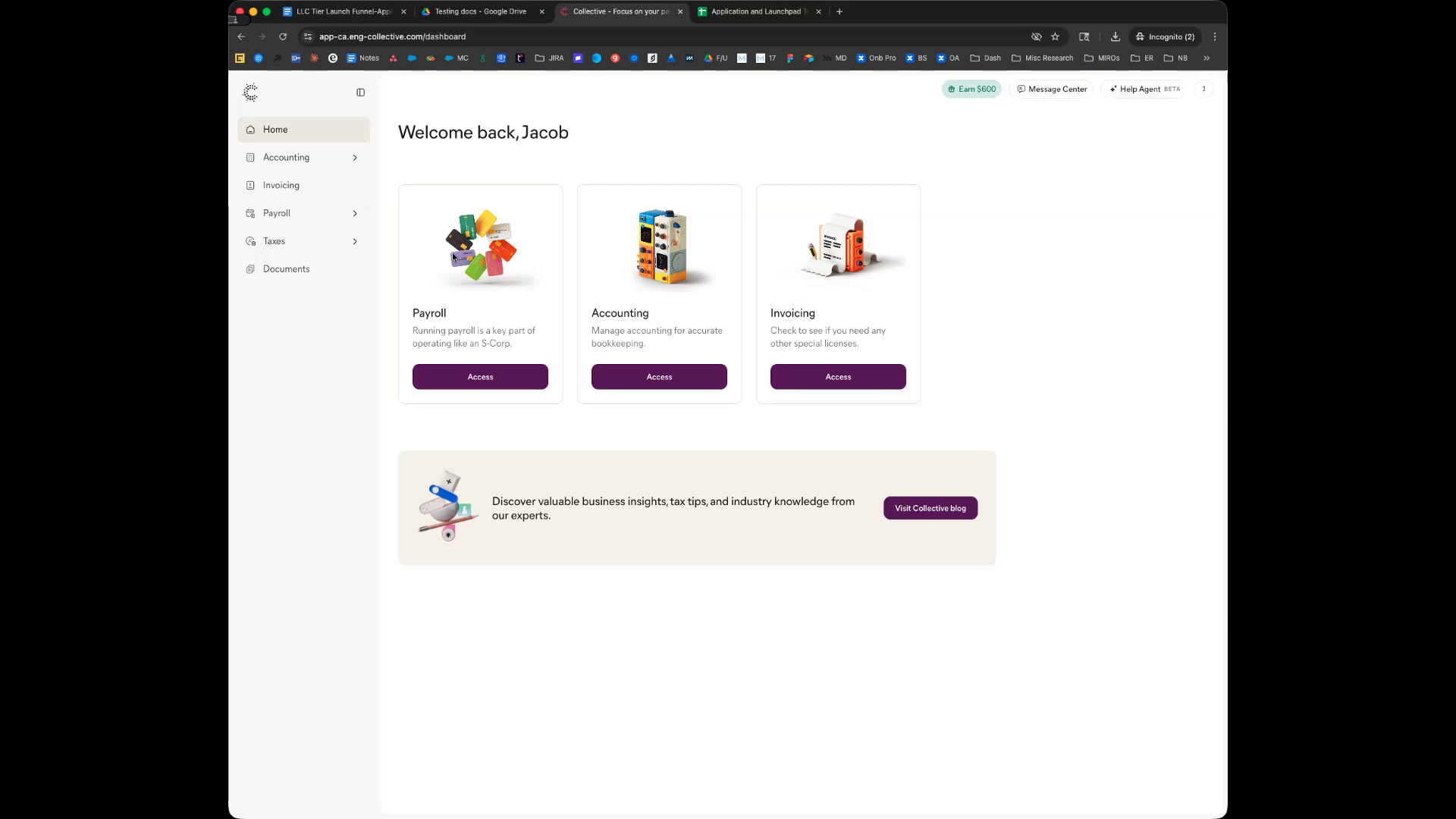Click Visit Collective blog button
Viewport: 1456px width, 819px height.
point(930,508)
